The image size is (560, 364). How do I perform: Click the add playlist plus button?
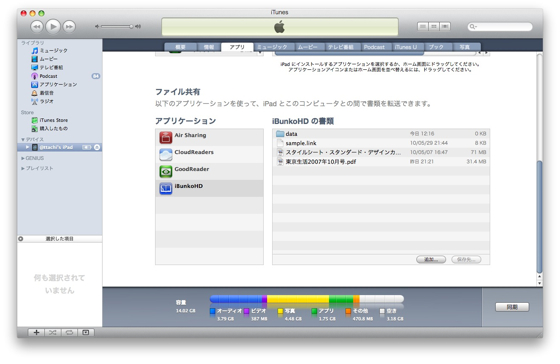point(36,333)
